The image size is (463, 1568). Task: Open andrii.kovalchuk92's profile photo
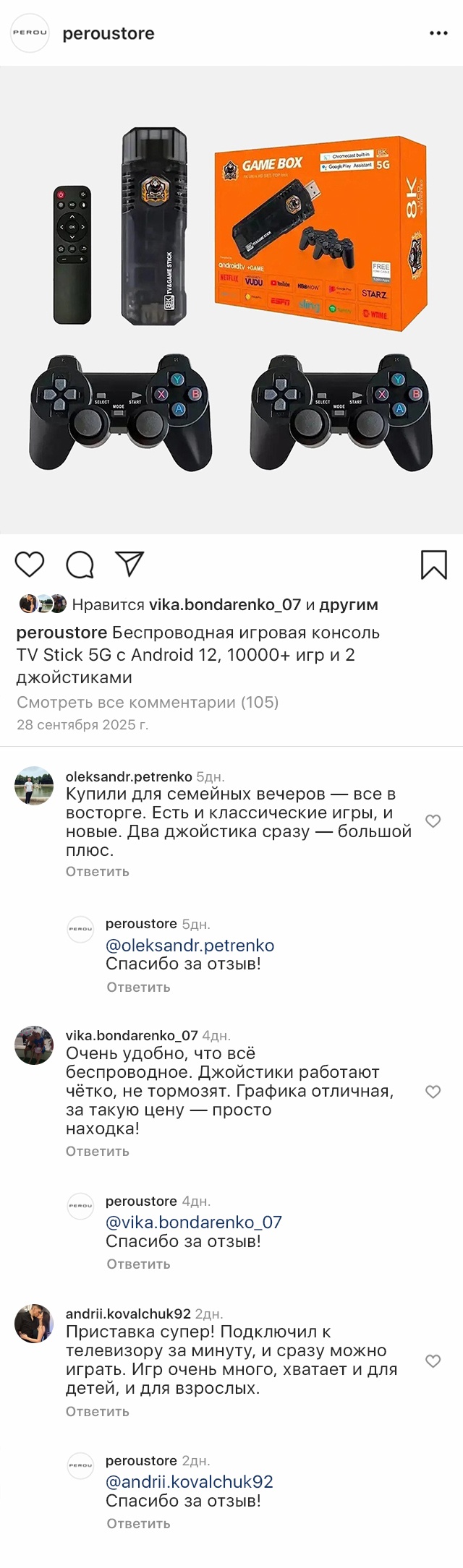pyautogui.click(x=34, y=1324)
